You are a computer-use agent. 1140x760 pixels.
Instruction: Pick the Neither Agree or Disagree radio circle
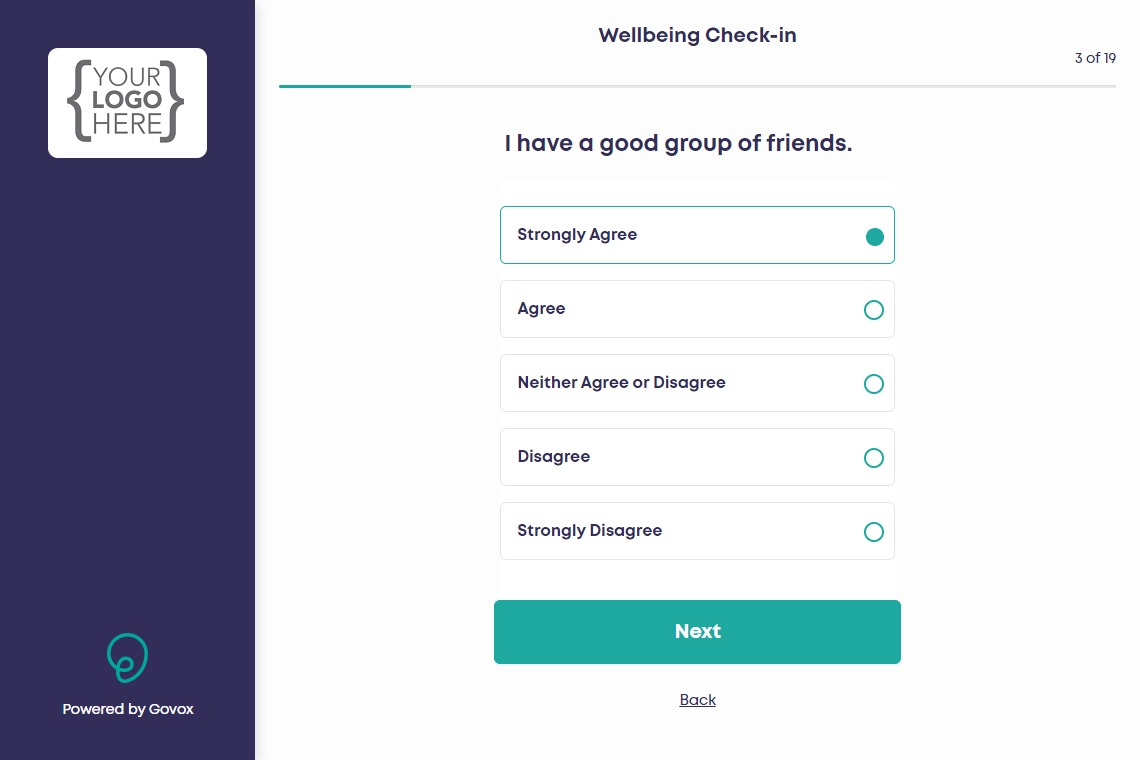873,384
